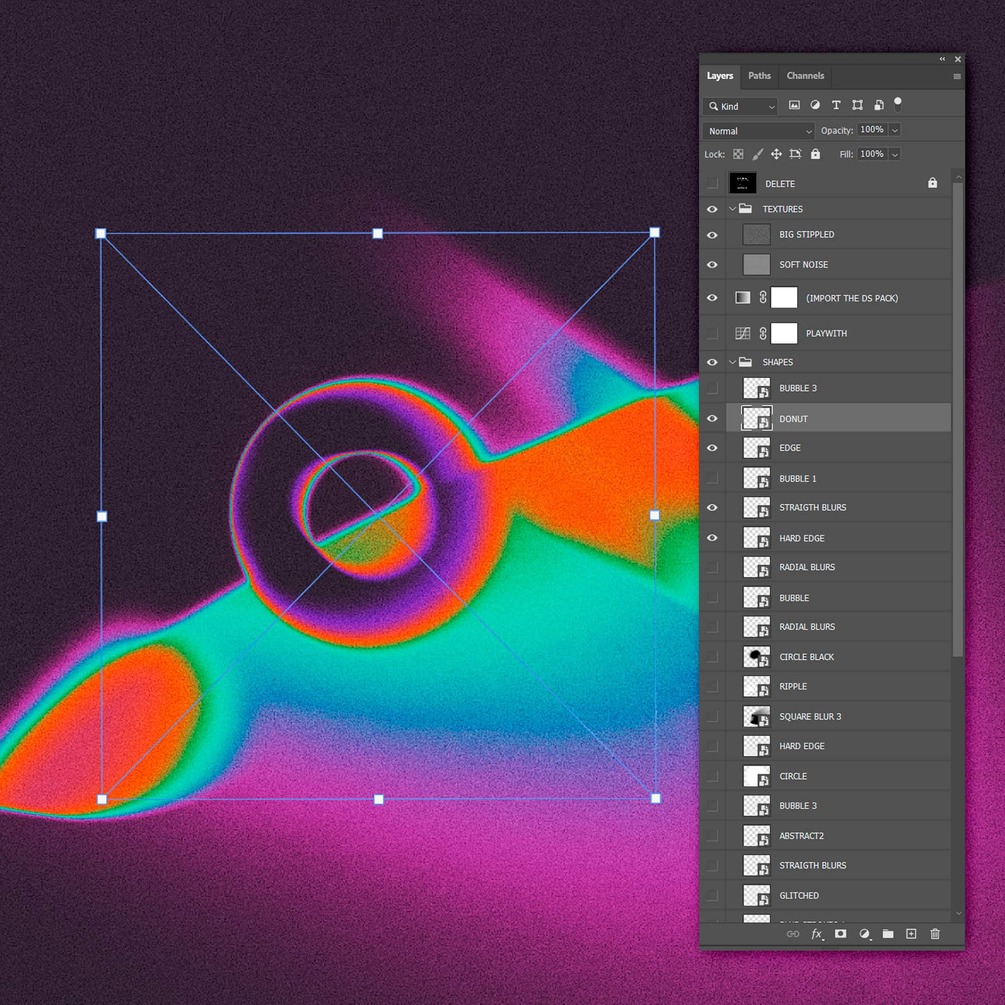Switch to the Channels tab
Screen dimensions: 1005x1005
tap(805, 76)
